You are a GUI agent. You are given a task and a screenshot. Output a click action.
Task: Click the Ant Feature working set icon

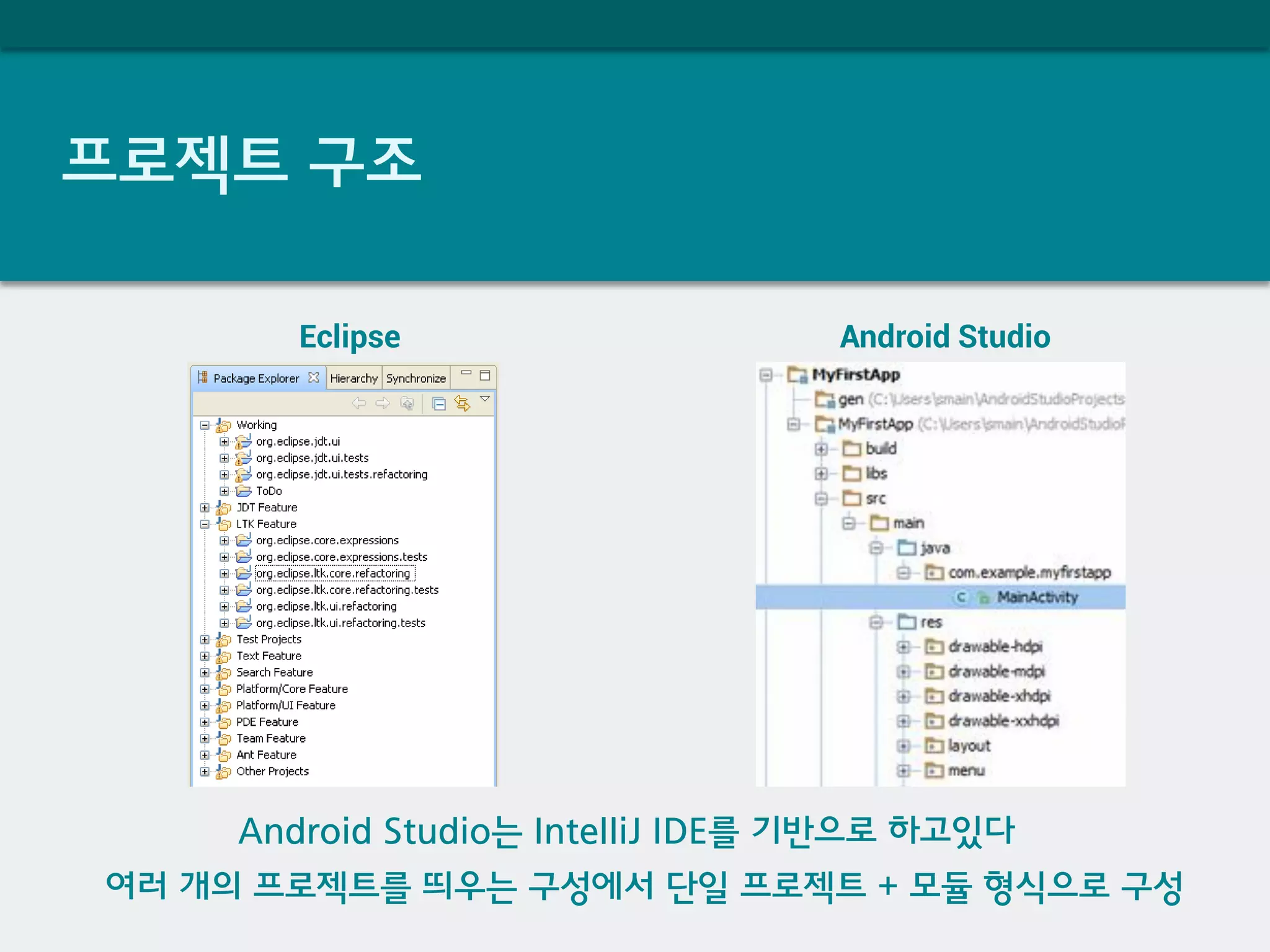click(223, 755)
